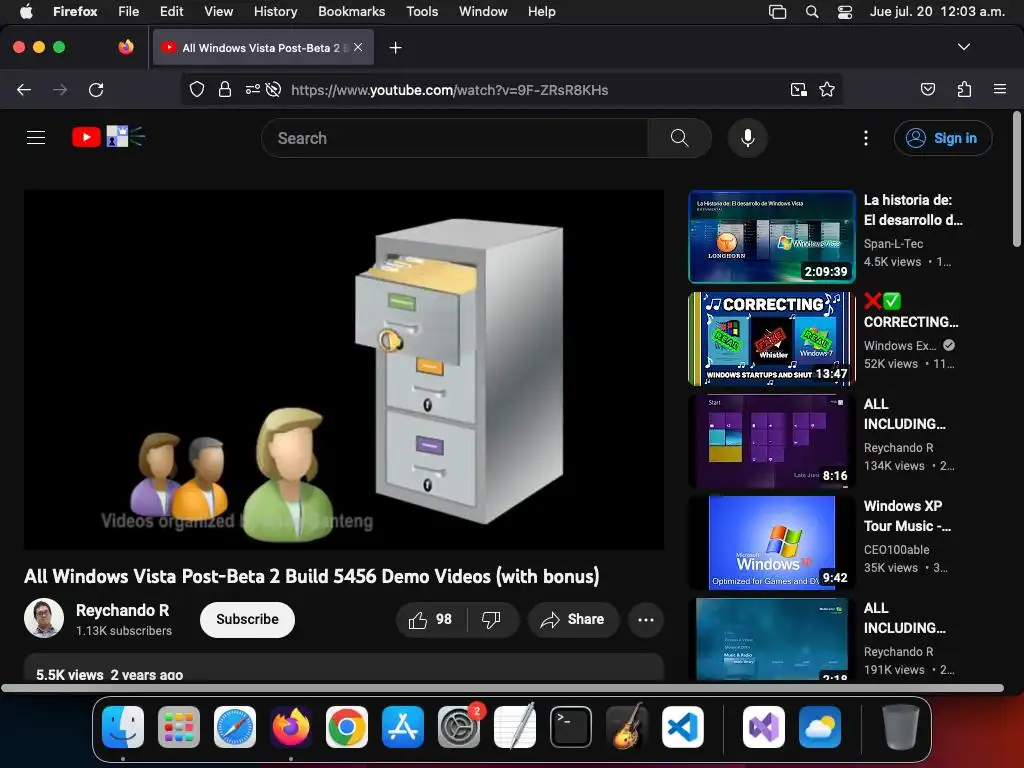Open site permissions icon in address bar
The image size is (1024, 768).
coord(253,89)
